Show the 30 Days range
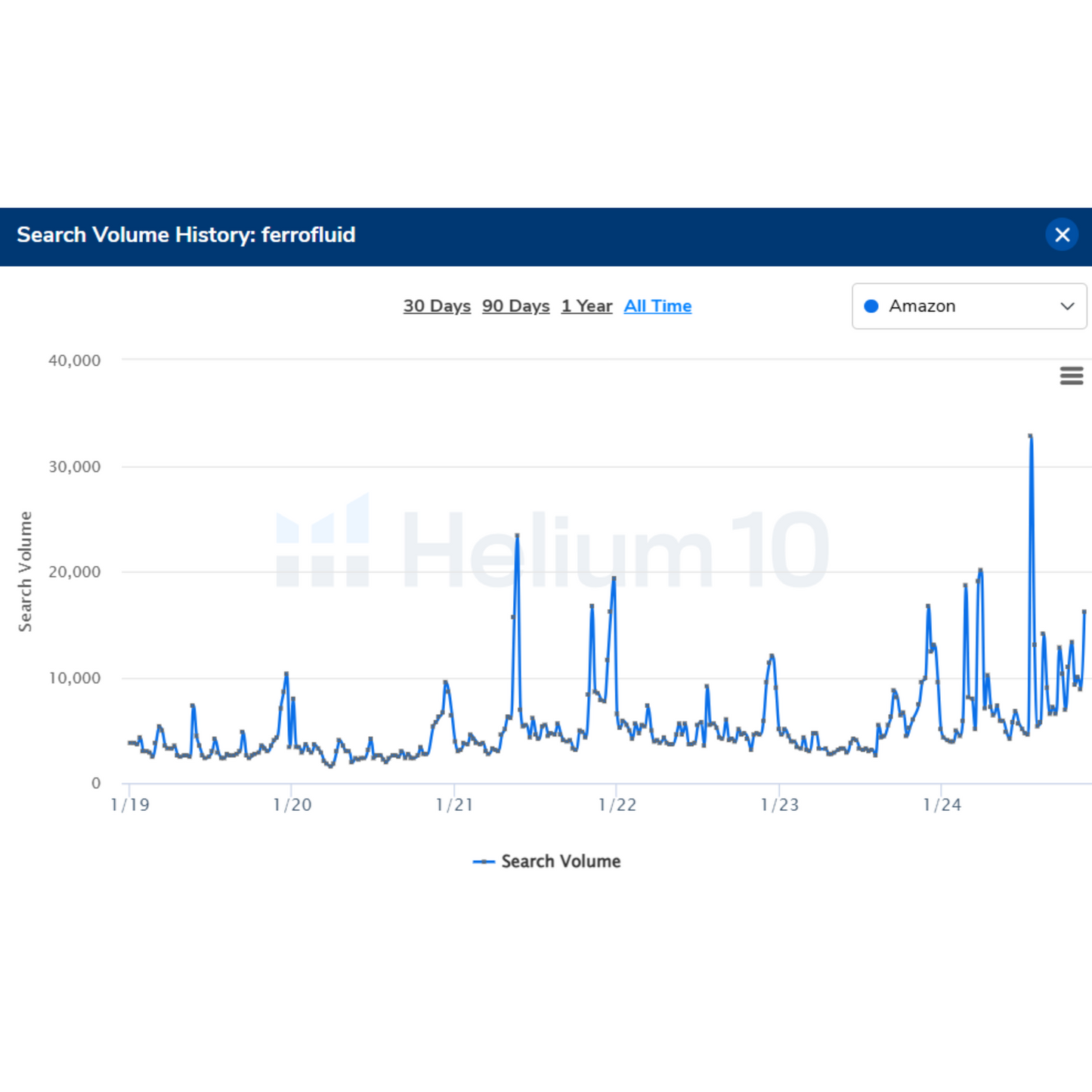This screenshot has height=1092, width=1092. 437,306
